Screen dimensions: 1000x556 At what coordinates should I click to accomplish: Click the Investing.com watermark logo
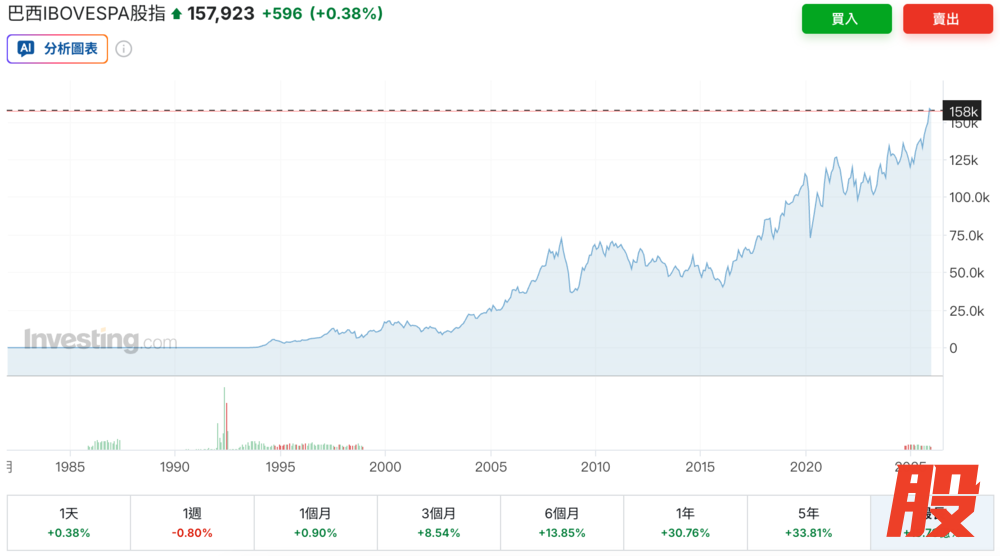99,341
